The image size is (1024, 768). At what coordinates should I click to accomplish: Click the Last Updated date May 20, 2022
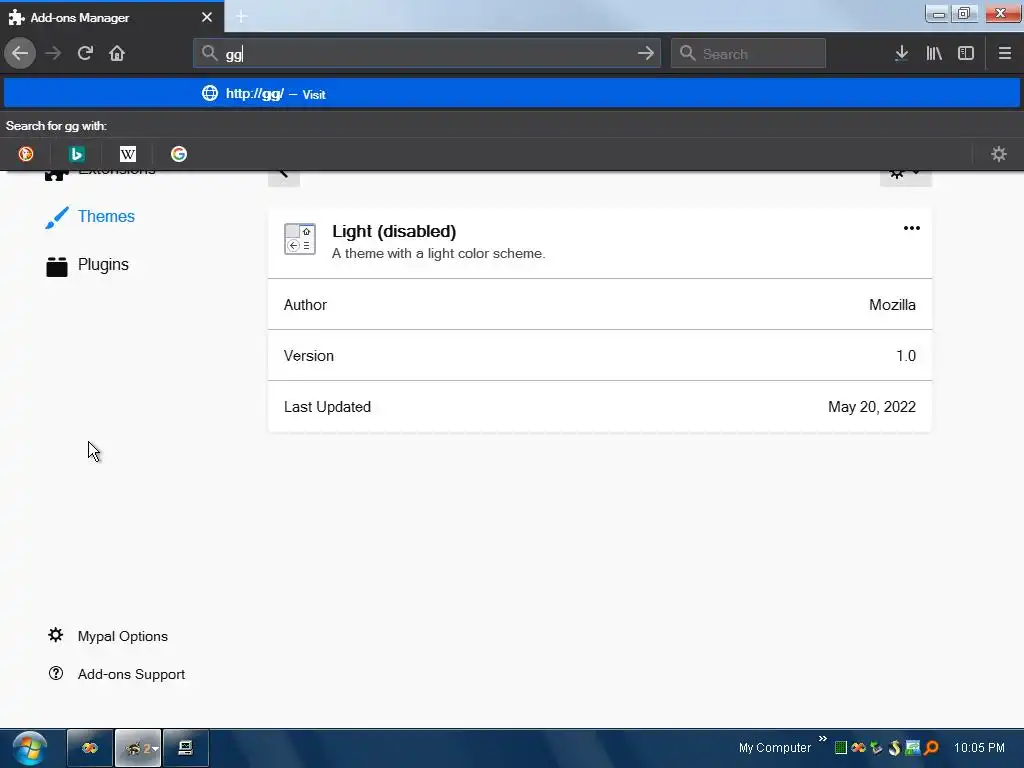pyautogui.click(x=872, y=407)
